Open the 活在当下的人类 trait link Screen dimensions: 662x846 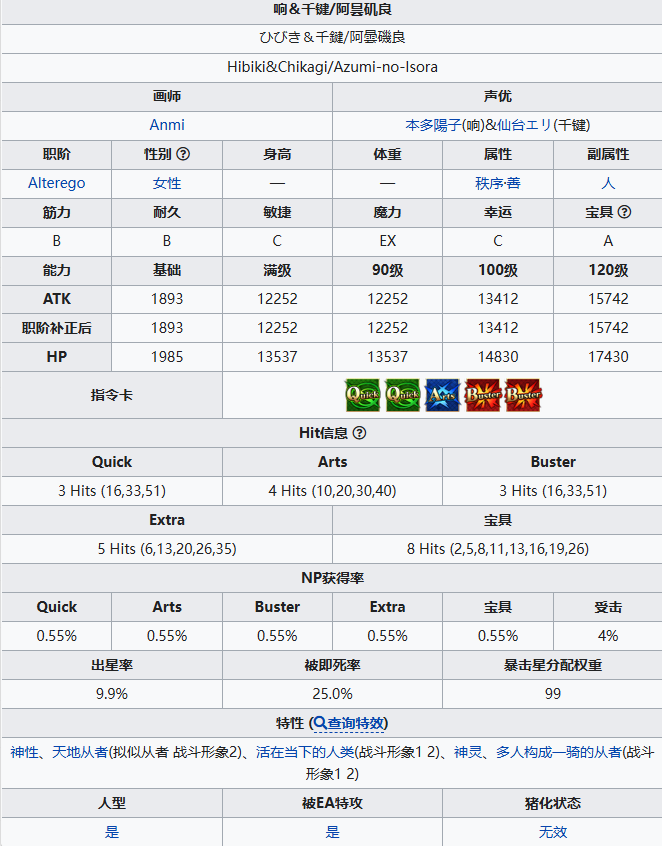pos(305,752)
